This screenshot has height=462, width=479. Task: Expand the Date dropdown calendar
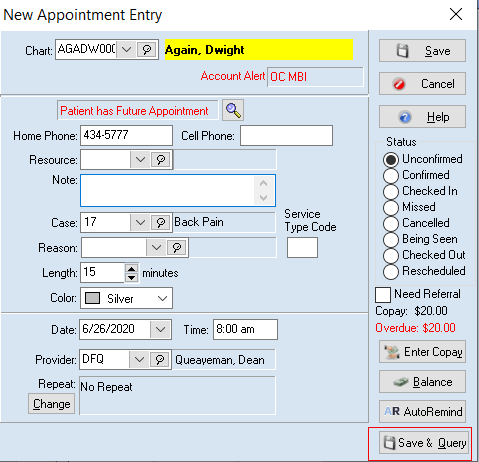(x=161, y=330)
